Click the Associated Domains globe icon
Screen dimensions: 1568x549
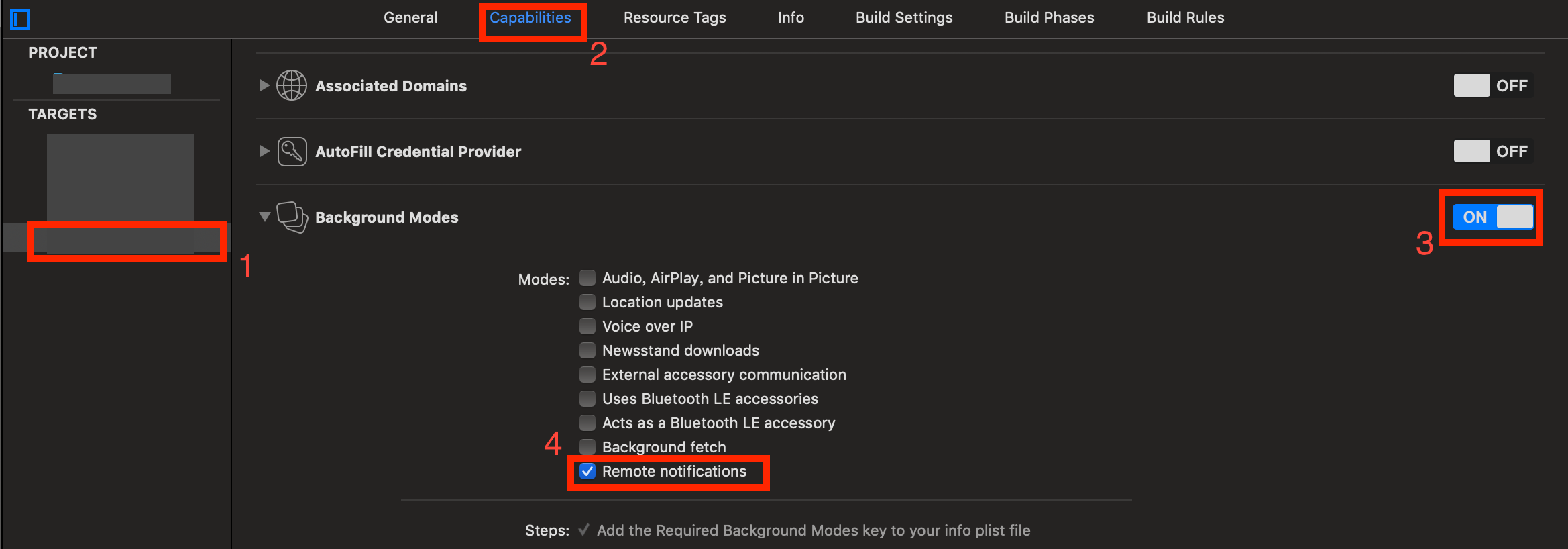[291, 85]
